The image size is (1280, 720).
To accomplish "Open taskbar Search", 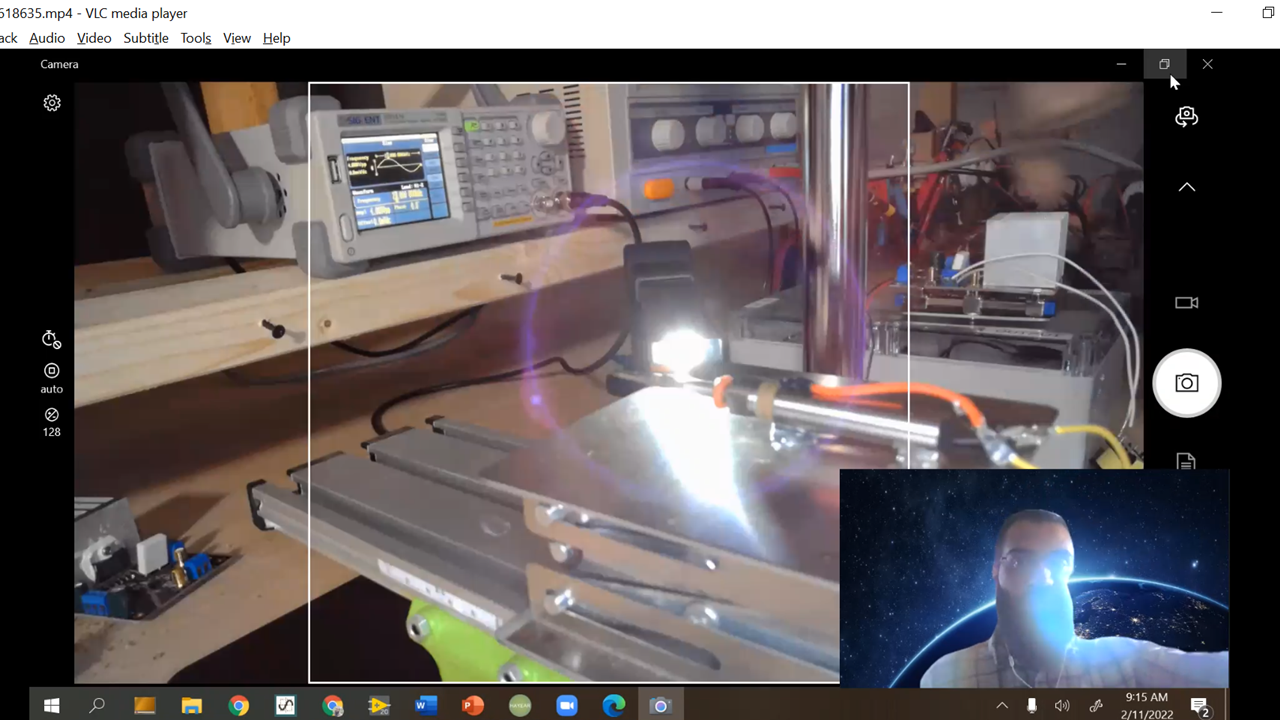I will pos(97,706).
